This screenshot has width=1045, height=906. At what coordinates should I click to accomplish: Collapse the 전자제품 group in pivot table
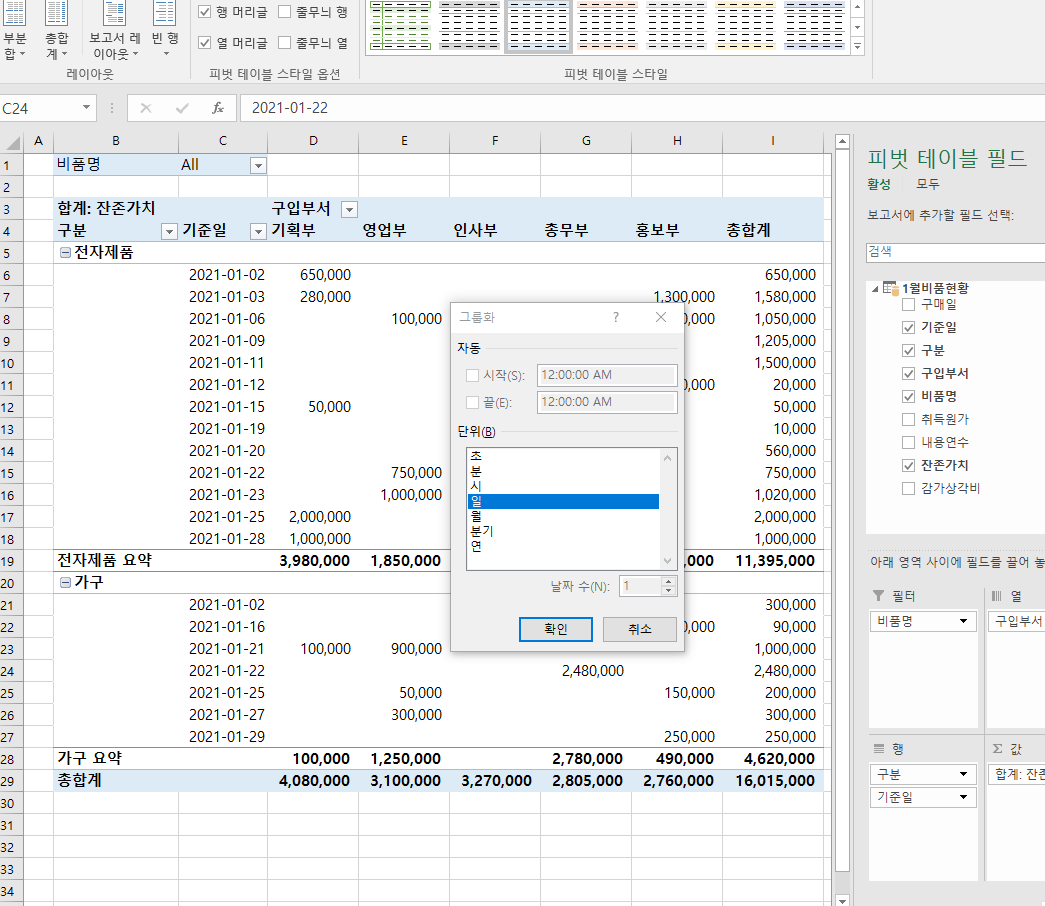(x=65, y=253)
